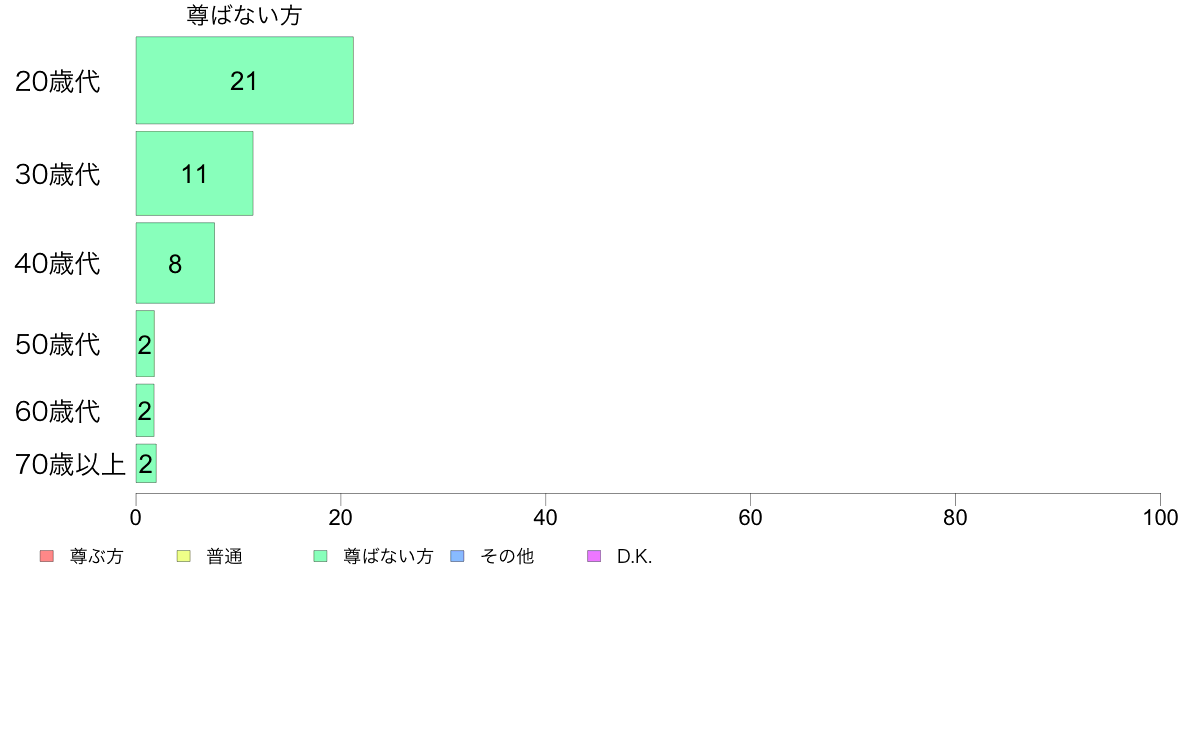Click the green 尊ばない方 legend swatch

[x=320, y=556]
